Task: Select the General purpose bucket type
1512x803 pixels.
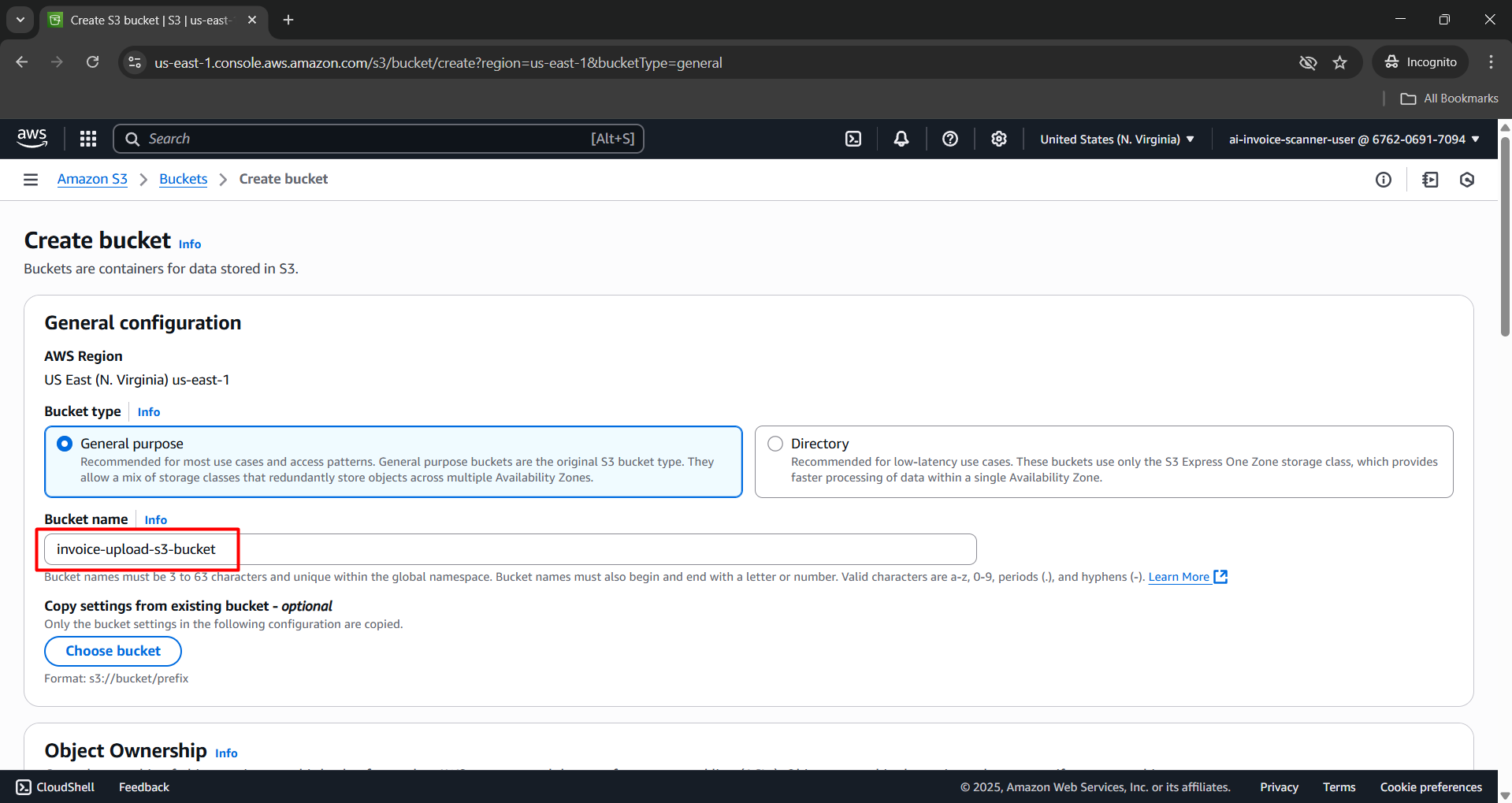Action: (64, 443)
